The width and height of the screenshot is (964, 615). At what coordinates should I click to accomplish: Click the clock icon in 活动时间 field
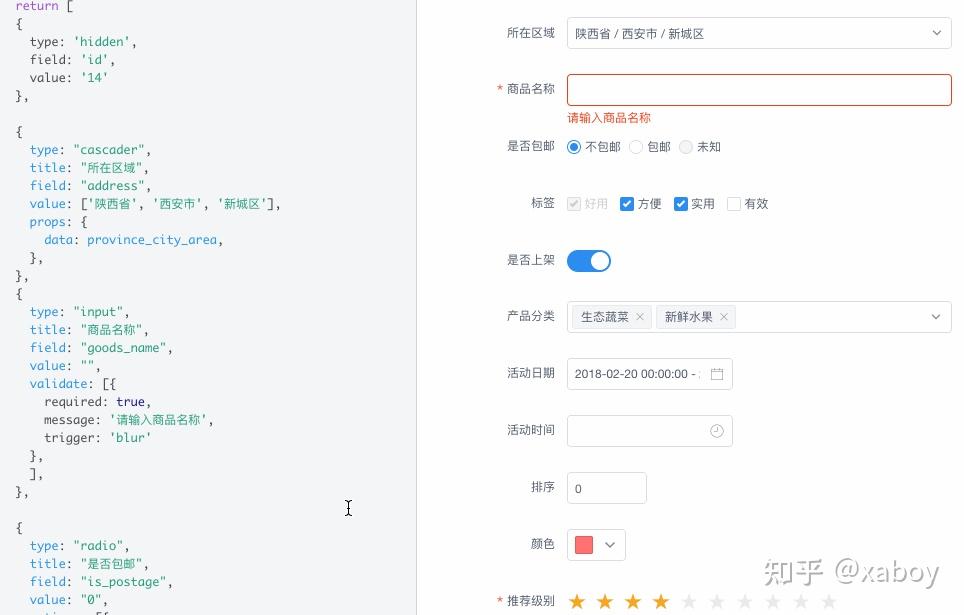pos(717,430)
